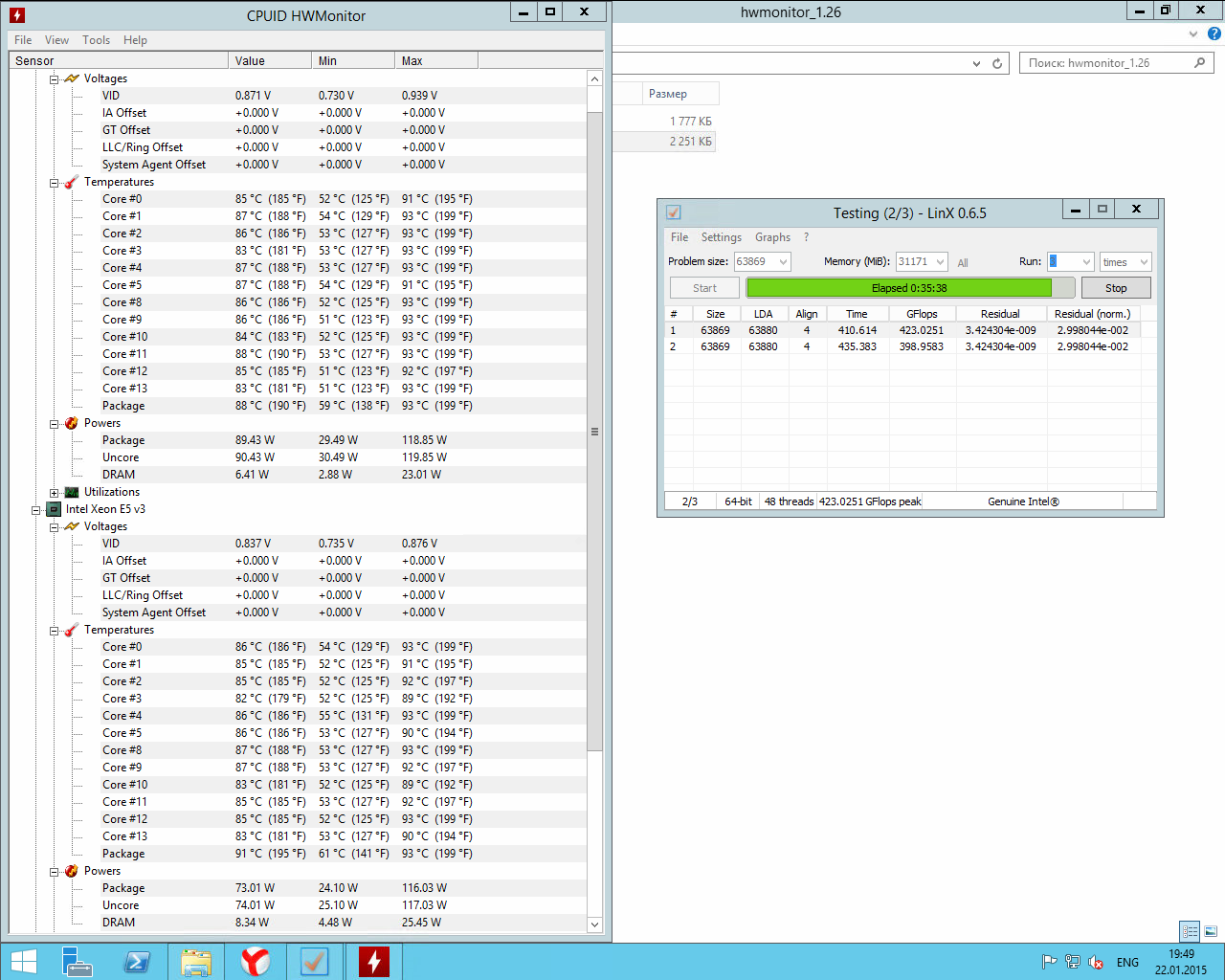1225x980 pixels.
Task: Open Memory (MiB) dropdown in LinX
Action: point(940,261)
